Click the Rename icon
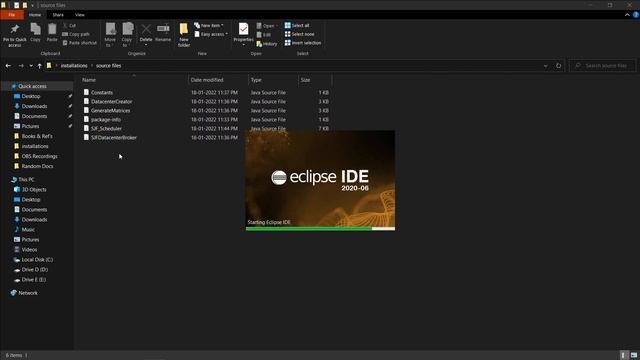This screenshot has width=640, height=360. [x=163, y=29]
